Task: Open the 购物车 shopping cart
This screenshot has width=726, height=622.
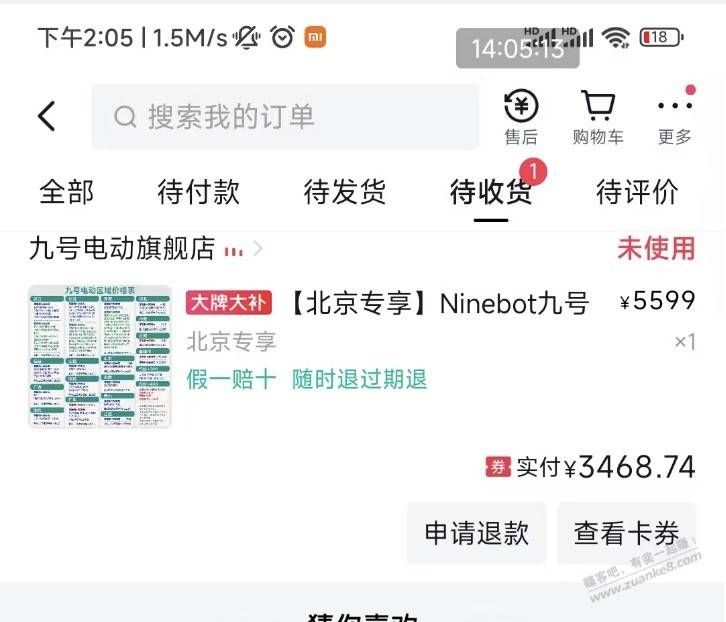Action: [x=598, y=117]
